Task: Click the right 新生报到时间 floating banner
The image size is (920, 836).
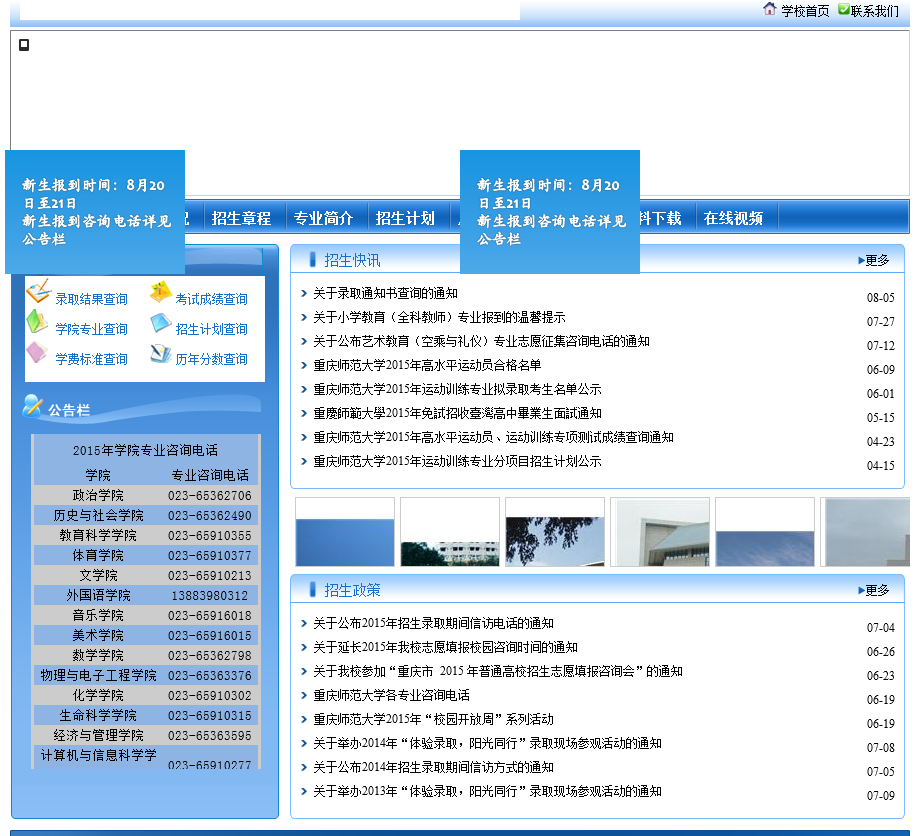Action: click(x=550, y=212)
